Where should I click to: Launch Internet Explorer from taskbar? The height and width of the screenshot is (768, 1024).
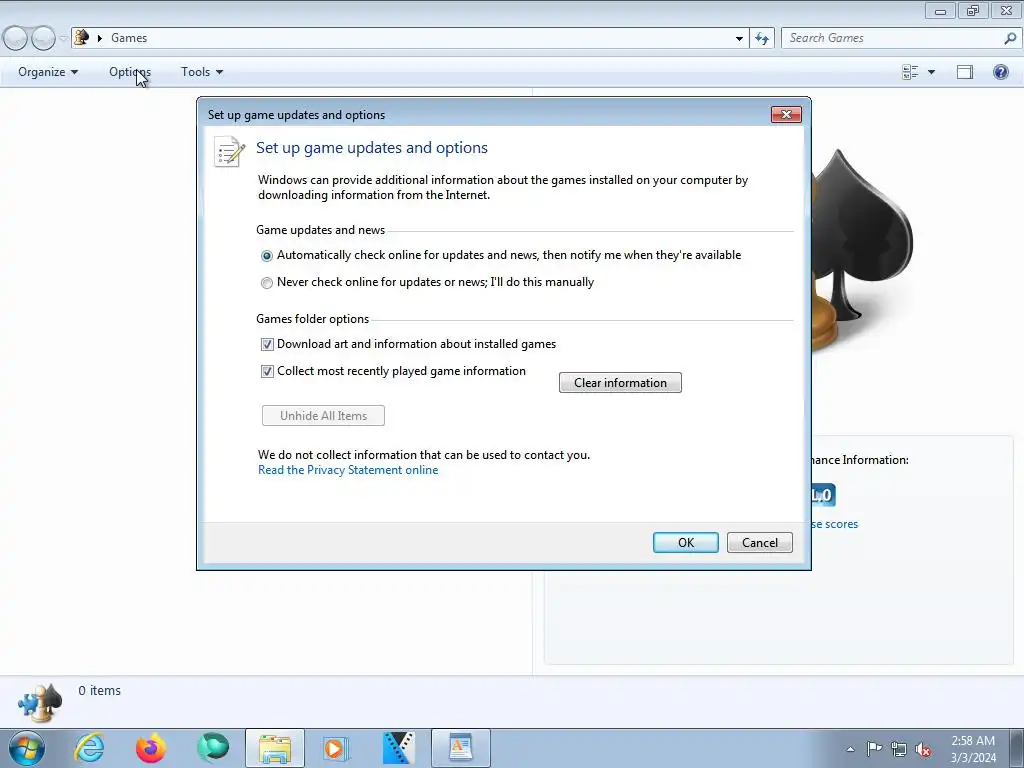pyautogui.click(x=89, y=748)
